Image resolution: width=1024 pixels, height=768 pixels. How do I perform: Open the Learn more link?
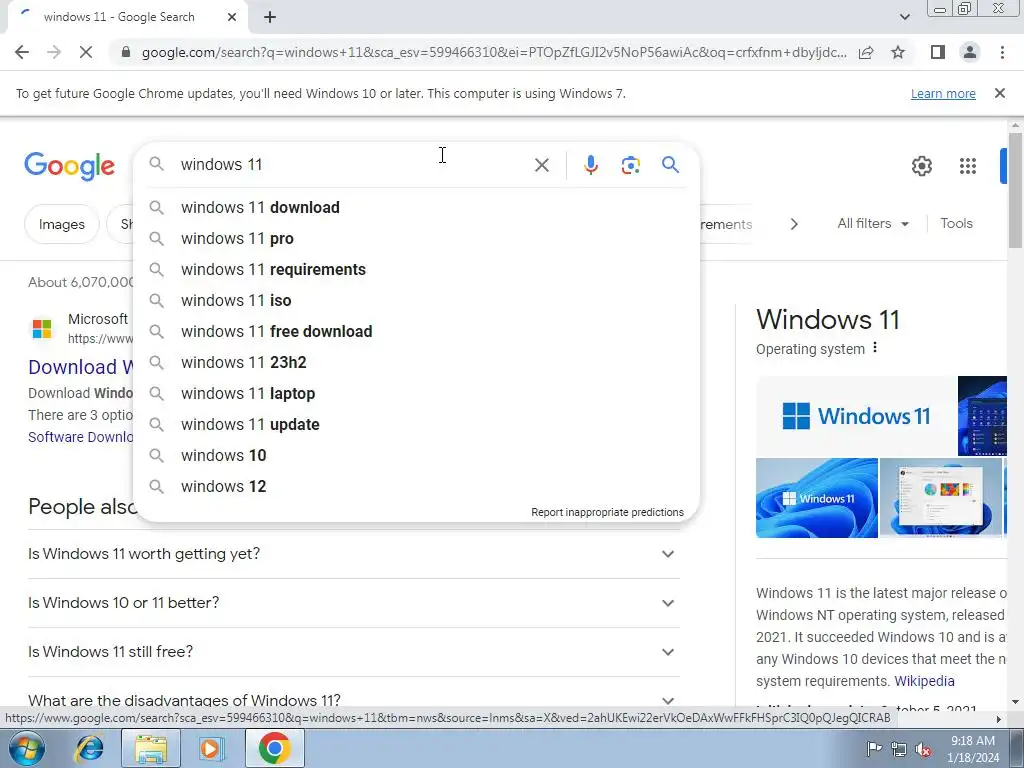pyautogui.click(x=943, y=93)
